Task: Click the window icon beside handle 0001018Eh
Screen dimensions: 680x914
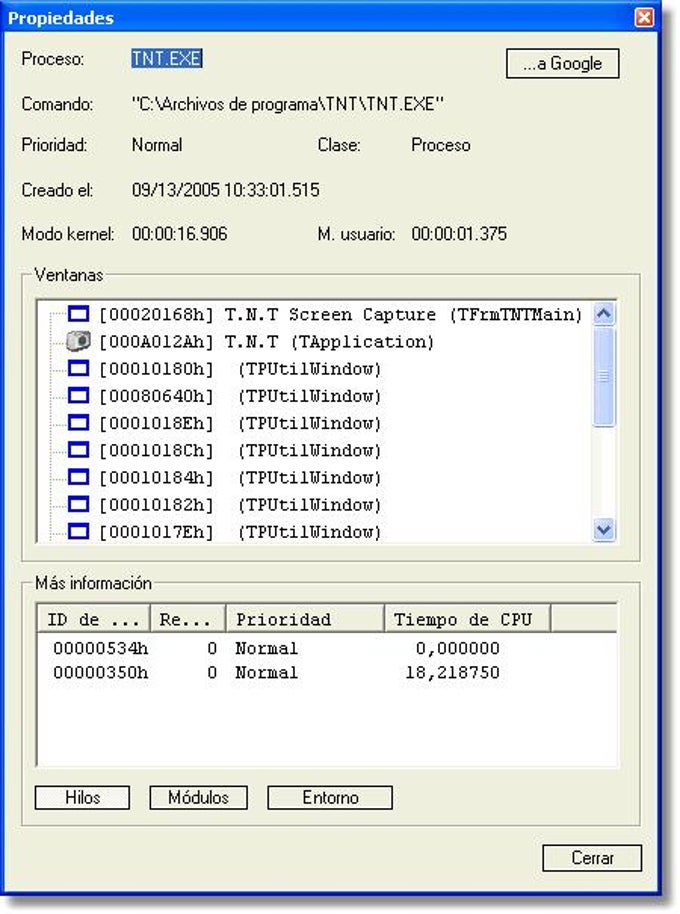Action: [79, 423]
